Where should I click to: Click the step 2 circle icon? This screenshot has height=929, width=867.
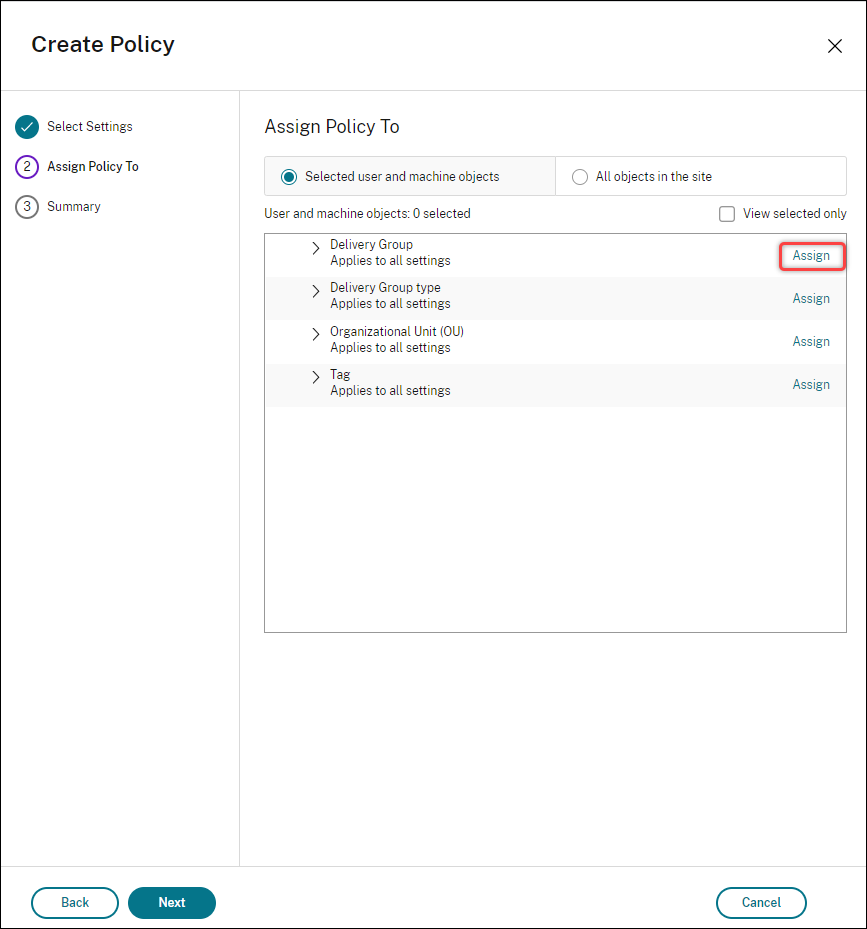pos(27,167)
